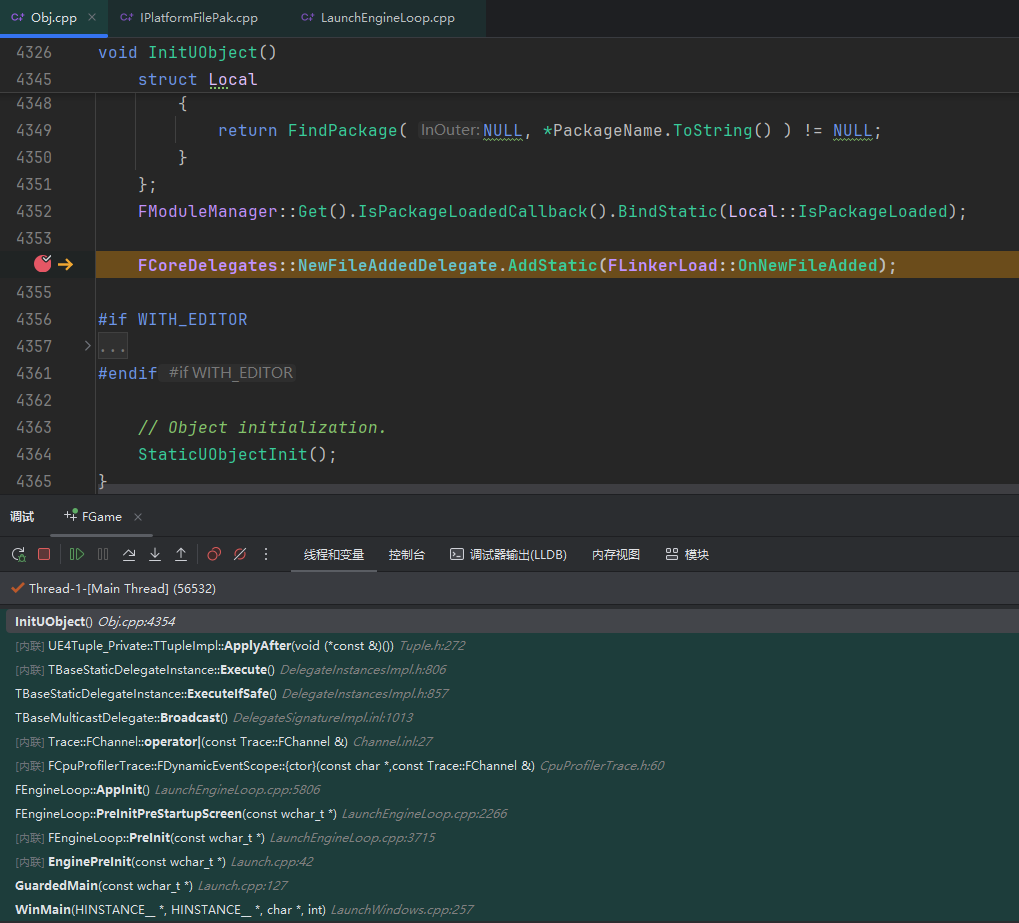The height and width of the screenshot is (923, 1019).
Task: Step out of current function
Action: click(181, 554)
